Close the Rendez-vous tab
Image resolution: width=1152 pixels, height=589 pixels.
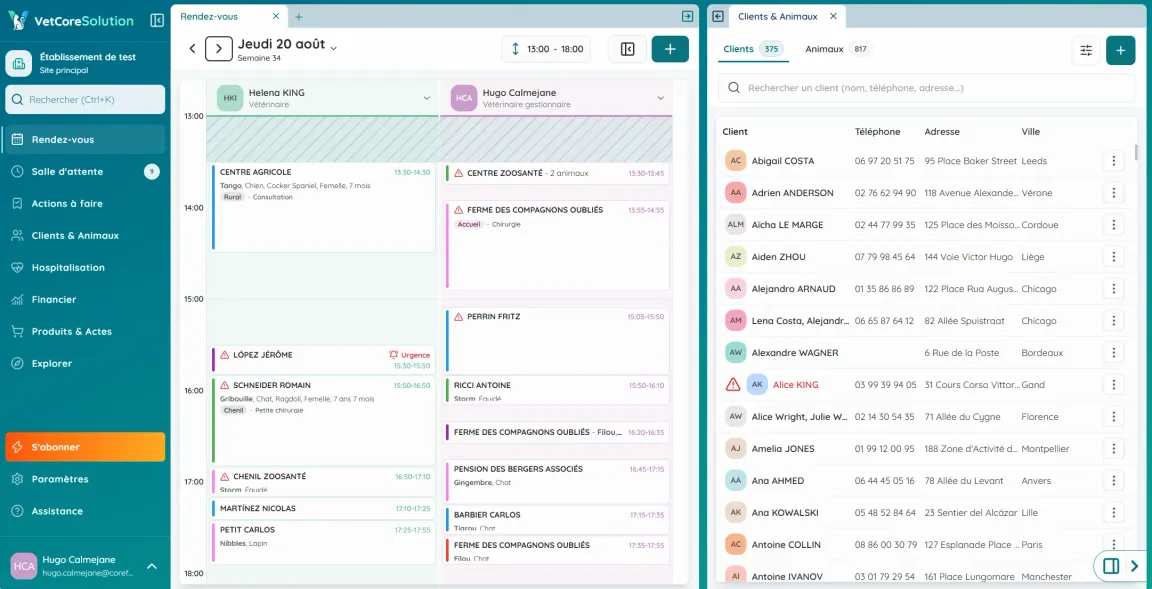click(276, 16)
